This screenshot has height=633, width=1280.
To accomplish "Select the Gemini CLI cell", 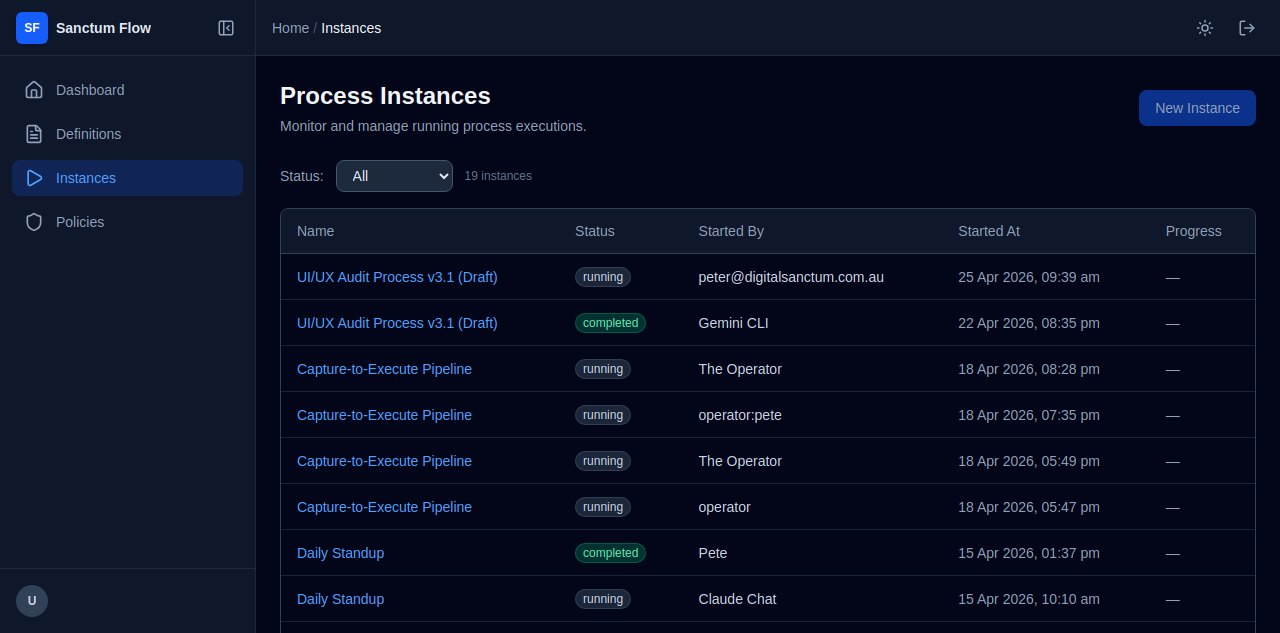I will (733, 323).
